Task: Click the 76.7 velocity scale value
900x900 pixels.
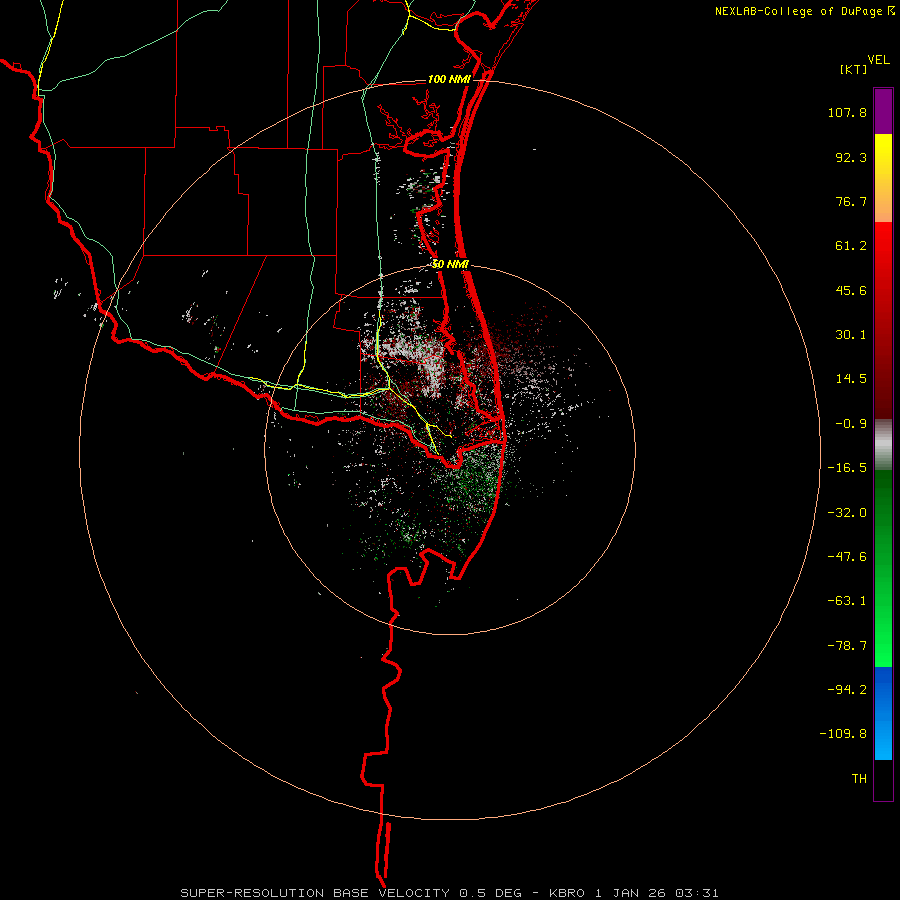Action: pyautogui.click(x=851, y=201)
